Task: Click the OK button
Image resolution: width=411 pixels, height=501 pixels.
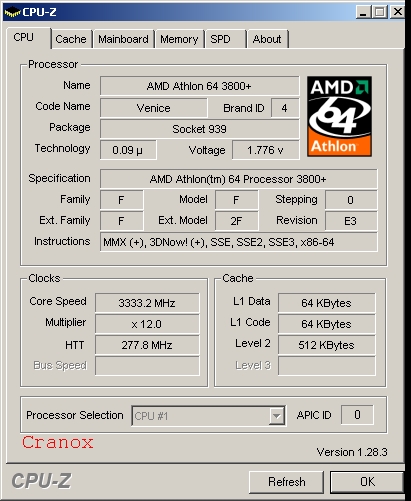Action: pos(367,482)
